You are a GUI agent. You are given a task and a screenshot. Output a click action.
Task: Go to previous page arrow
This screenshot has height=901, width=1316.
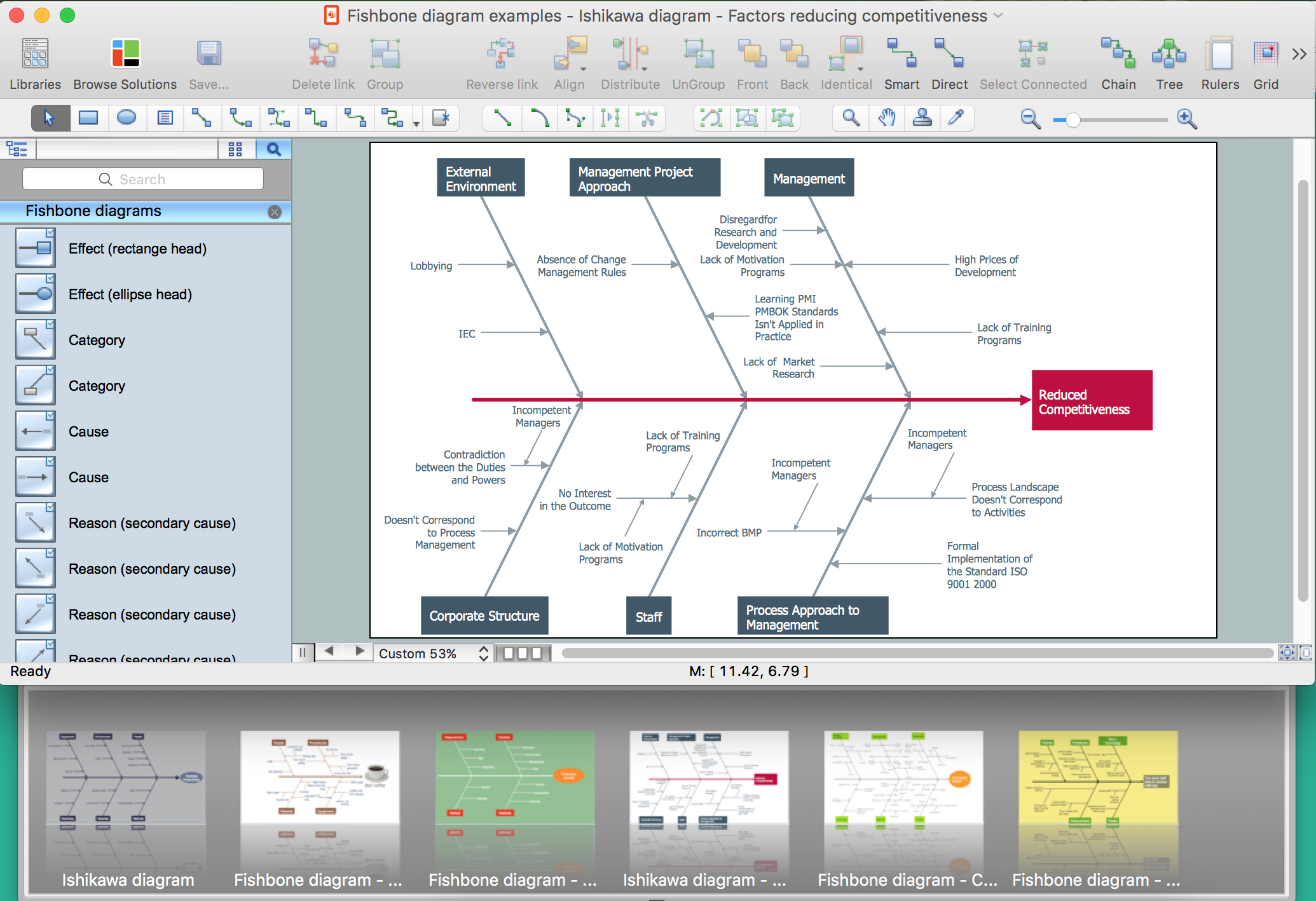329,651
